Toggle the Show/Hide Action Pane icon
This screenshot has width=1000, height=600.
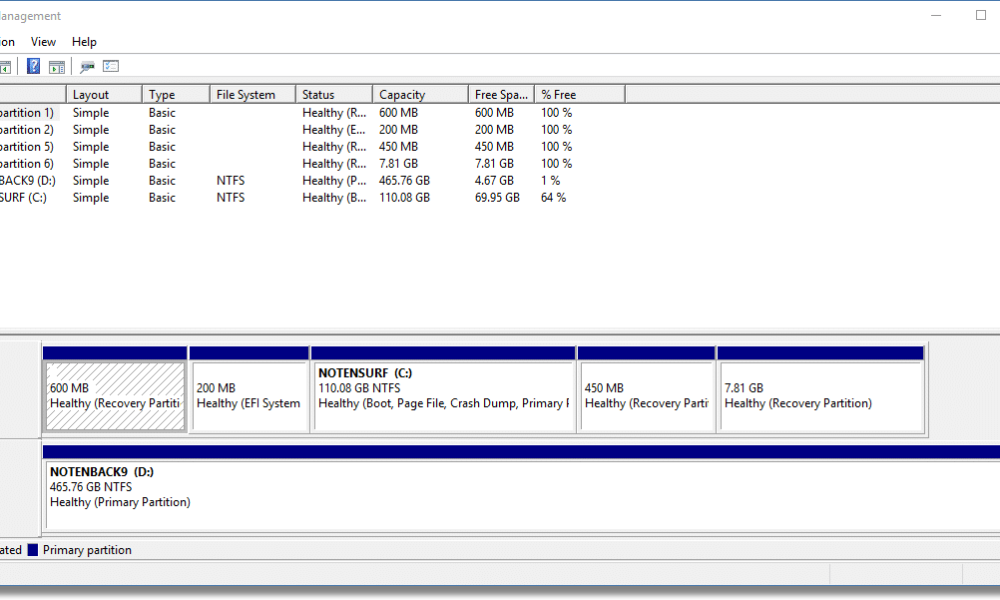(57, 66)
